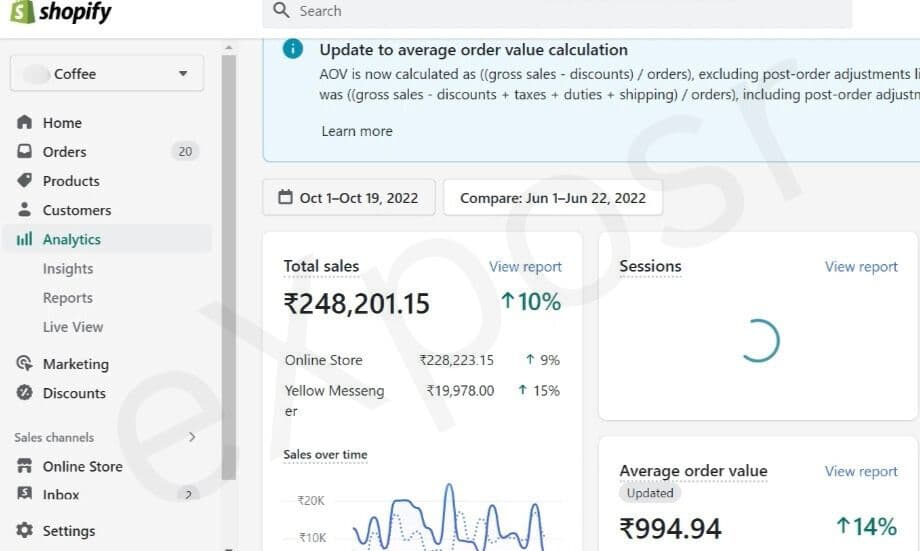The image size is (920, 551).
Task: Click the 15% increase for Yellow Messenger
Action: 539,391
